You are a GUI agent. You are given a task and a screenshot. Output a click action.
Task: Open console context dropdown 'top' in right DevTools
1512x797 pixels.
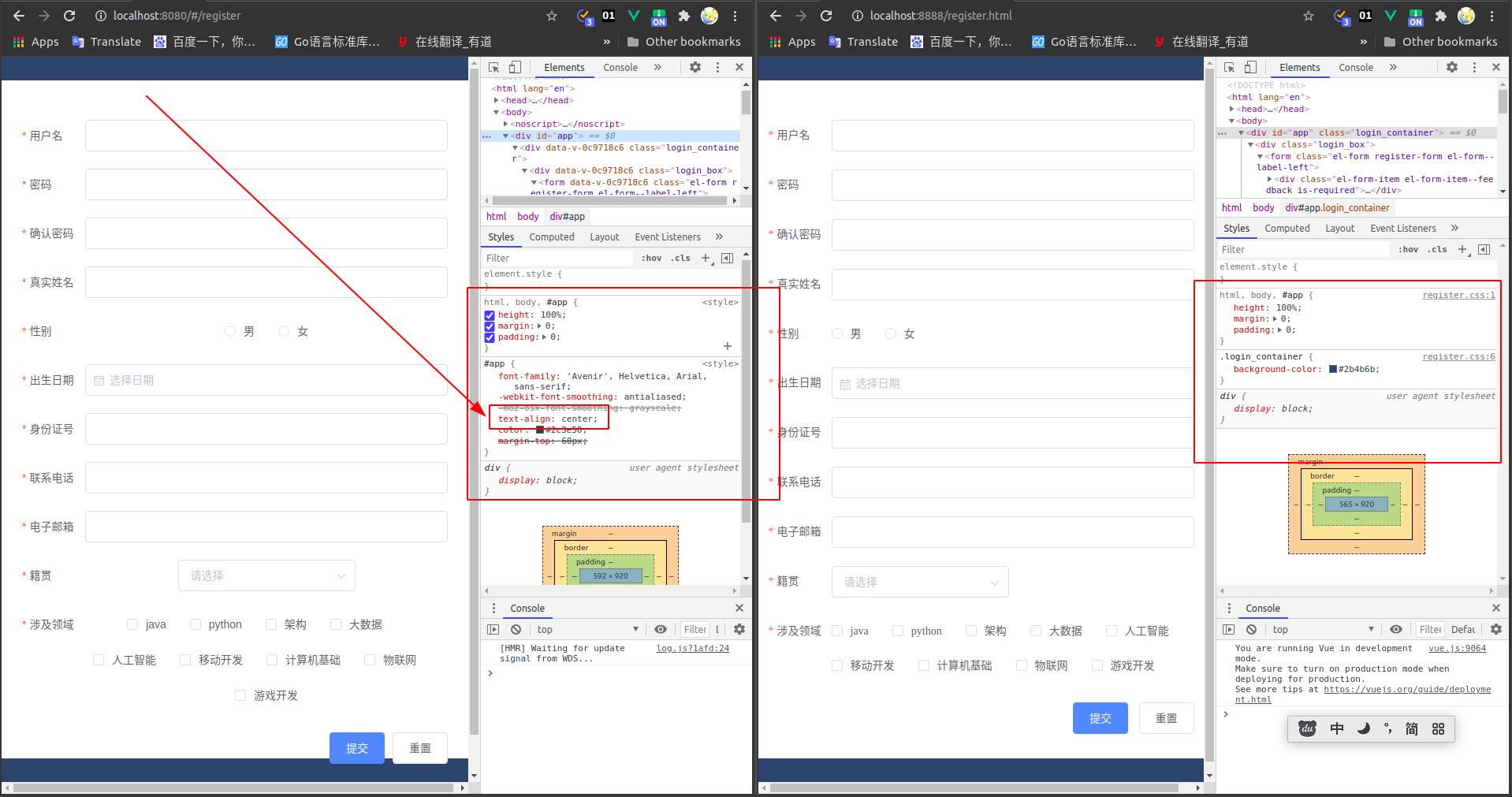[1323, 630]
